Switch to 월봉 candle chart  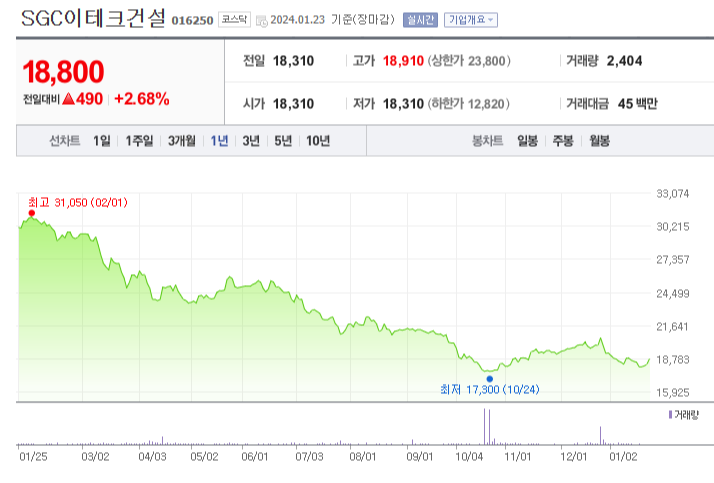tap(599, 141)
